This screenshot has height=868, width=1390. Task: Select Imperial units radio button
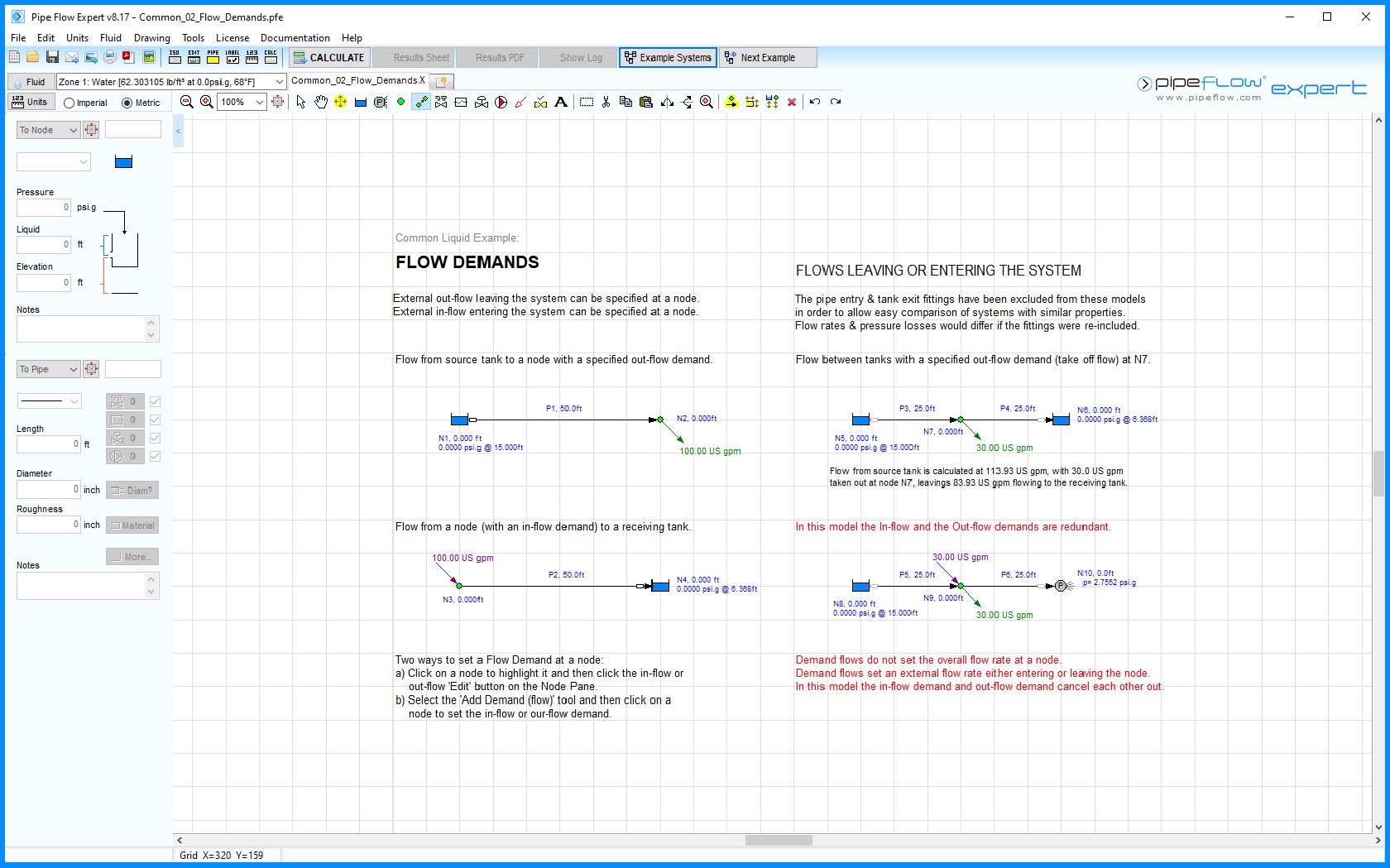click(69, 103)
